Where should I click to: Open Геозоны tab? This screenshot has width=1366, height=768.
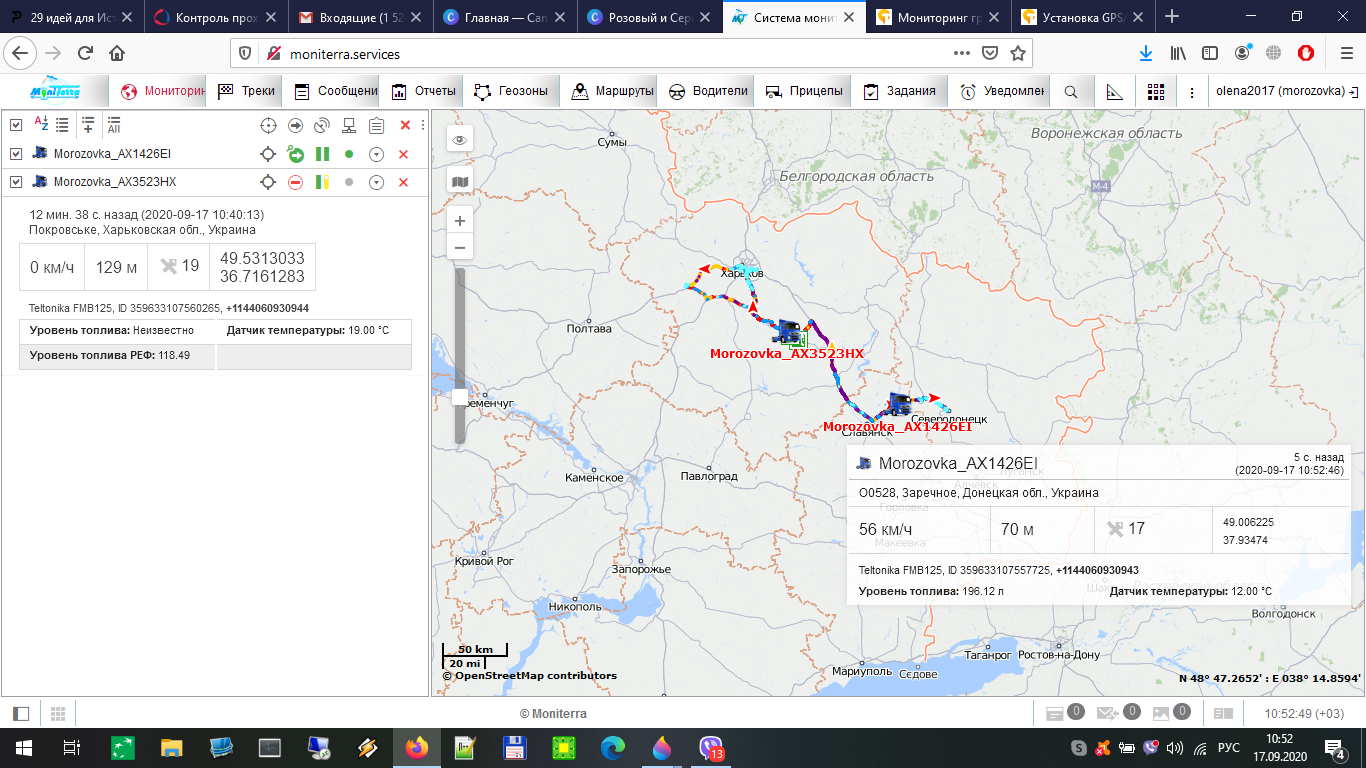tap(512, 91)
